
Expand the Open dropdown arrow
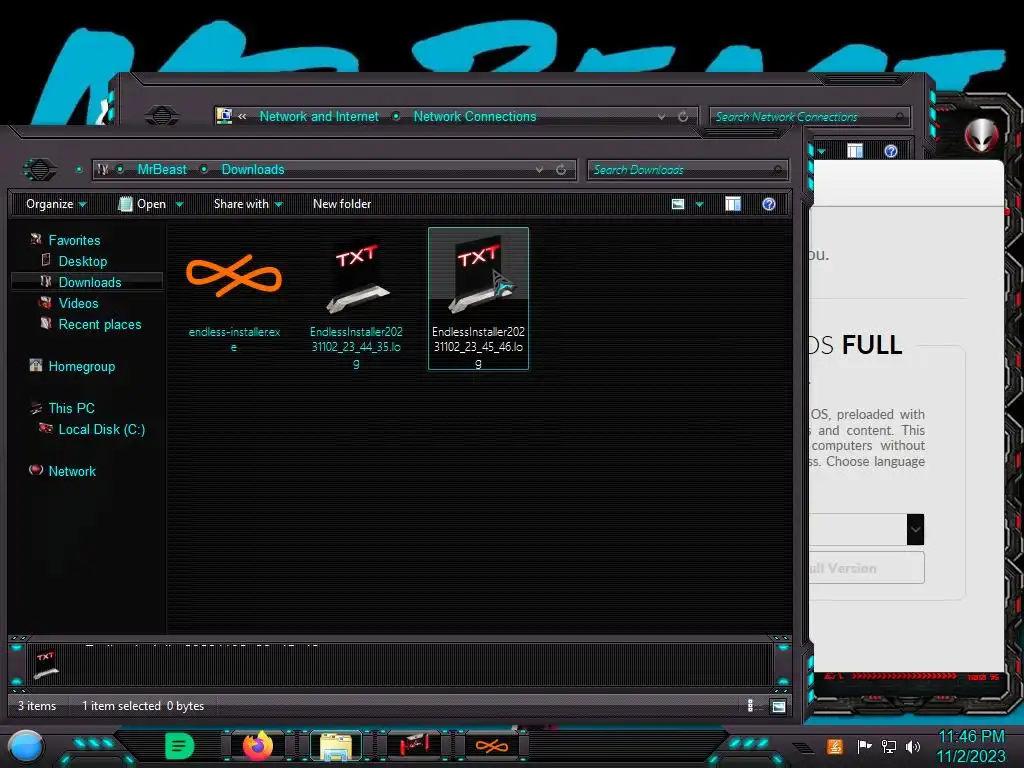pos(179,204)
